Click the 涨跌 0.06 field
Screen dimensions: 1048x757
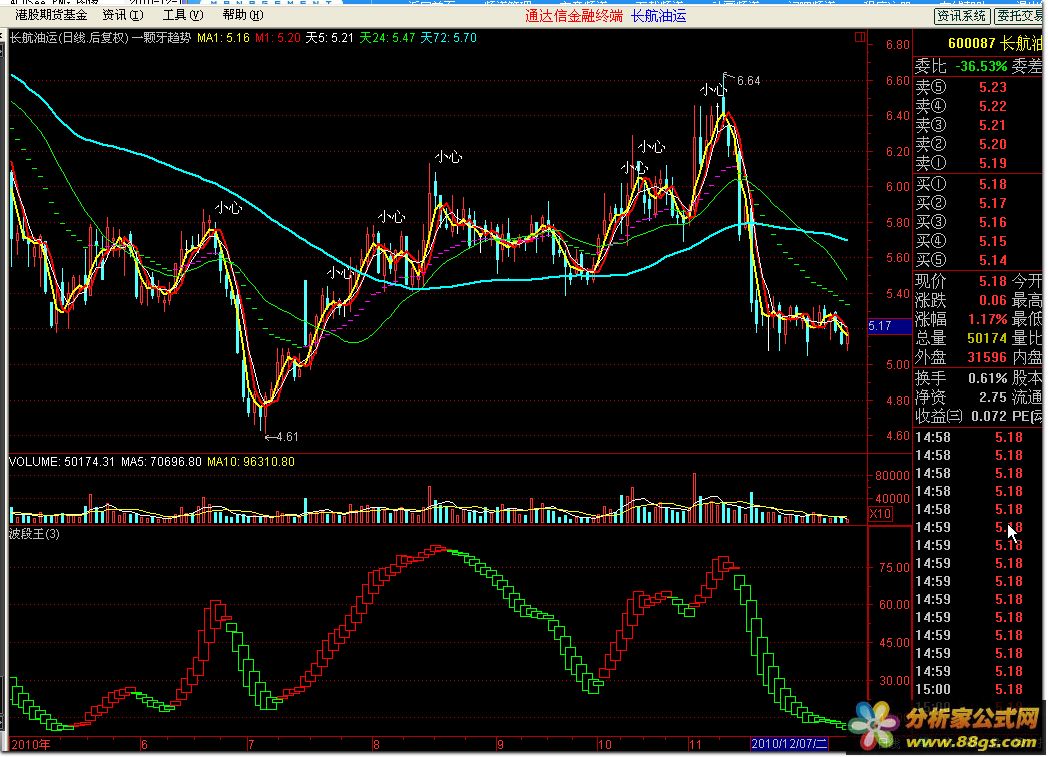[961, 301]
